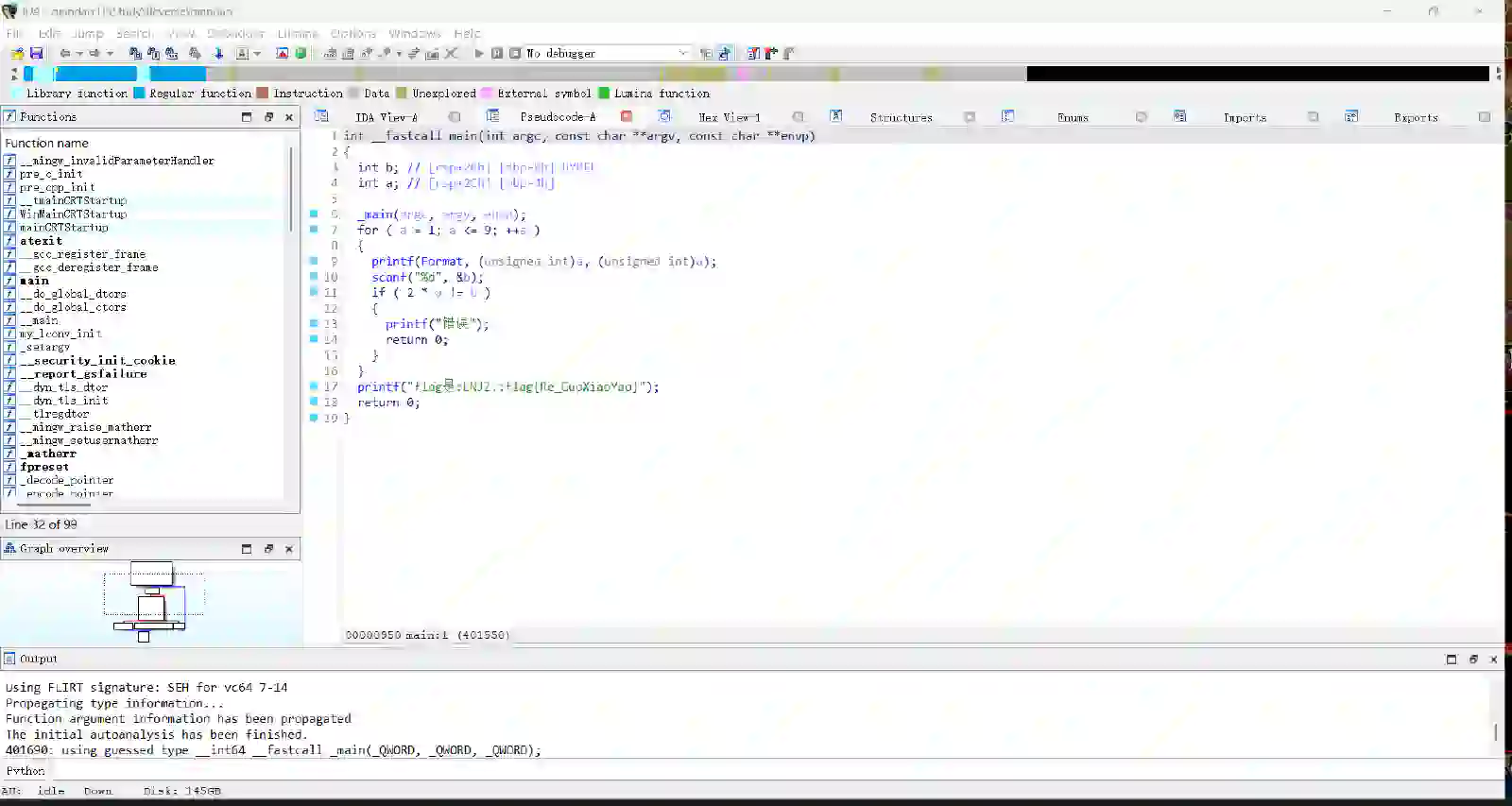
Task: Click the Regular function blue legend swatch
Action: [140, 94]
